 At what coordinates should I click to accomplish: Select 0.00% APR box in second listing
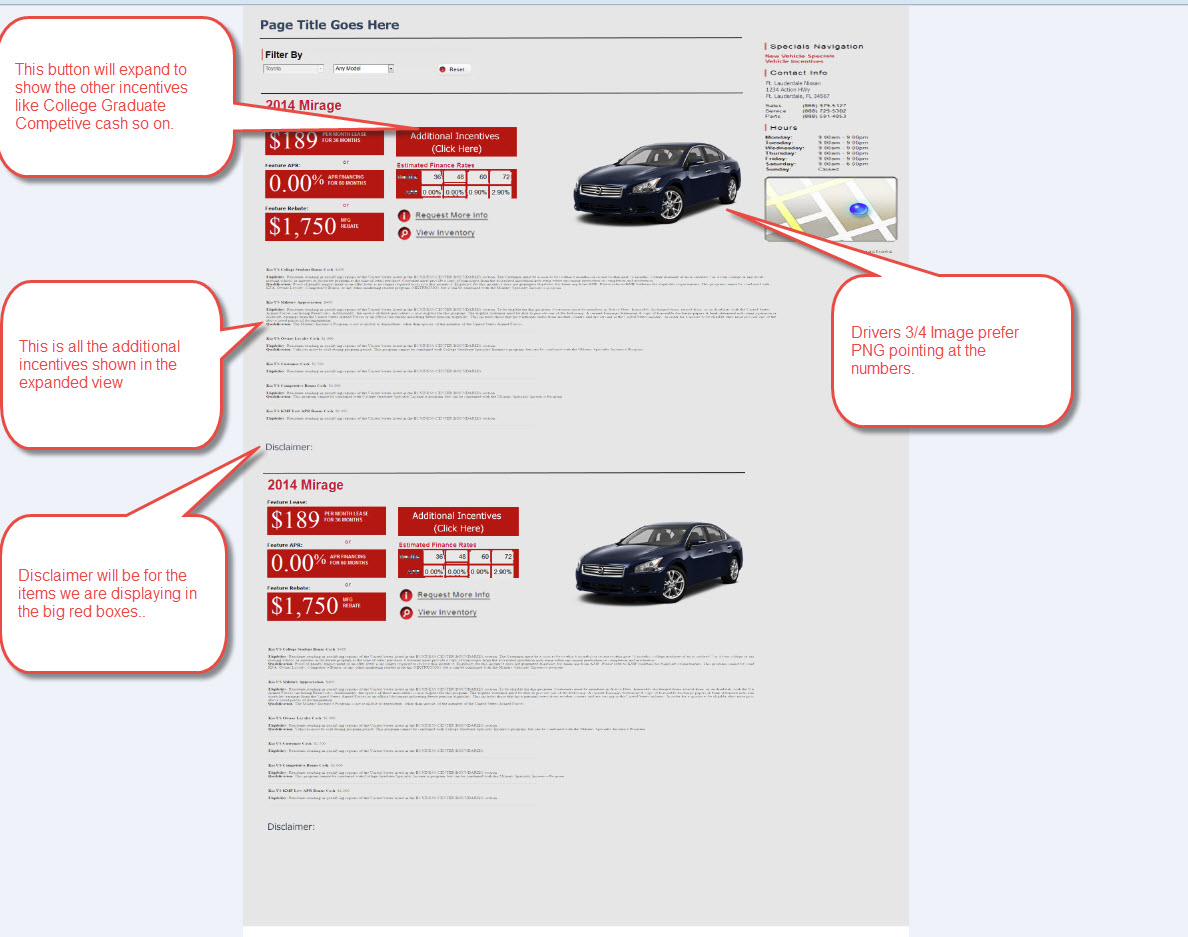coord(327,564)
